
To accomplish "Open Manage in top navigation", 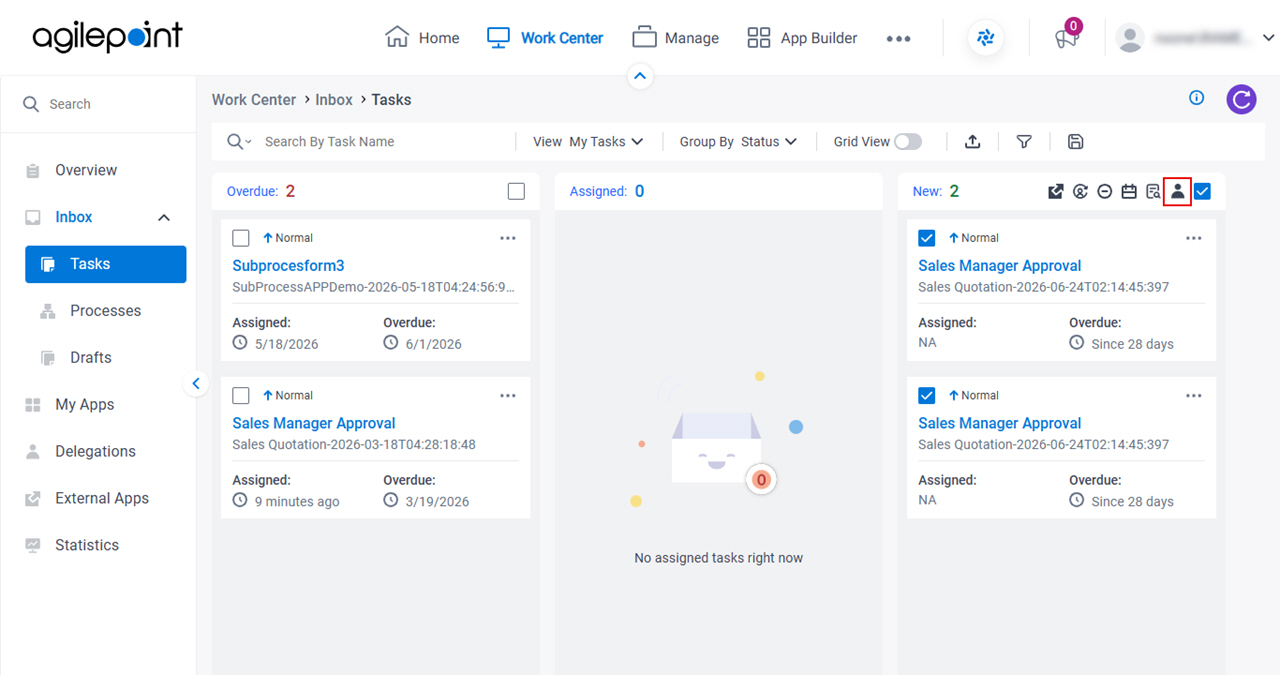I will pos(676,38).
